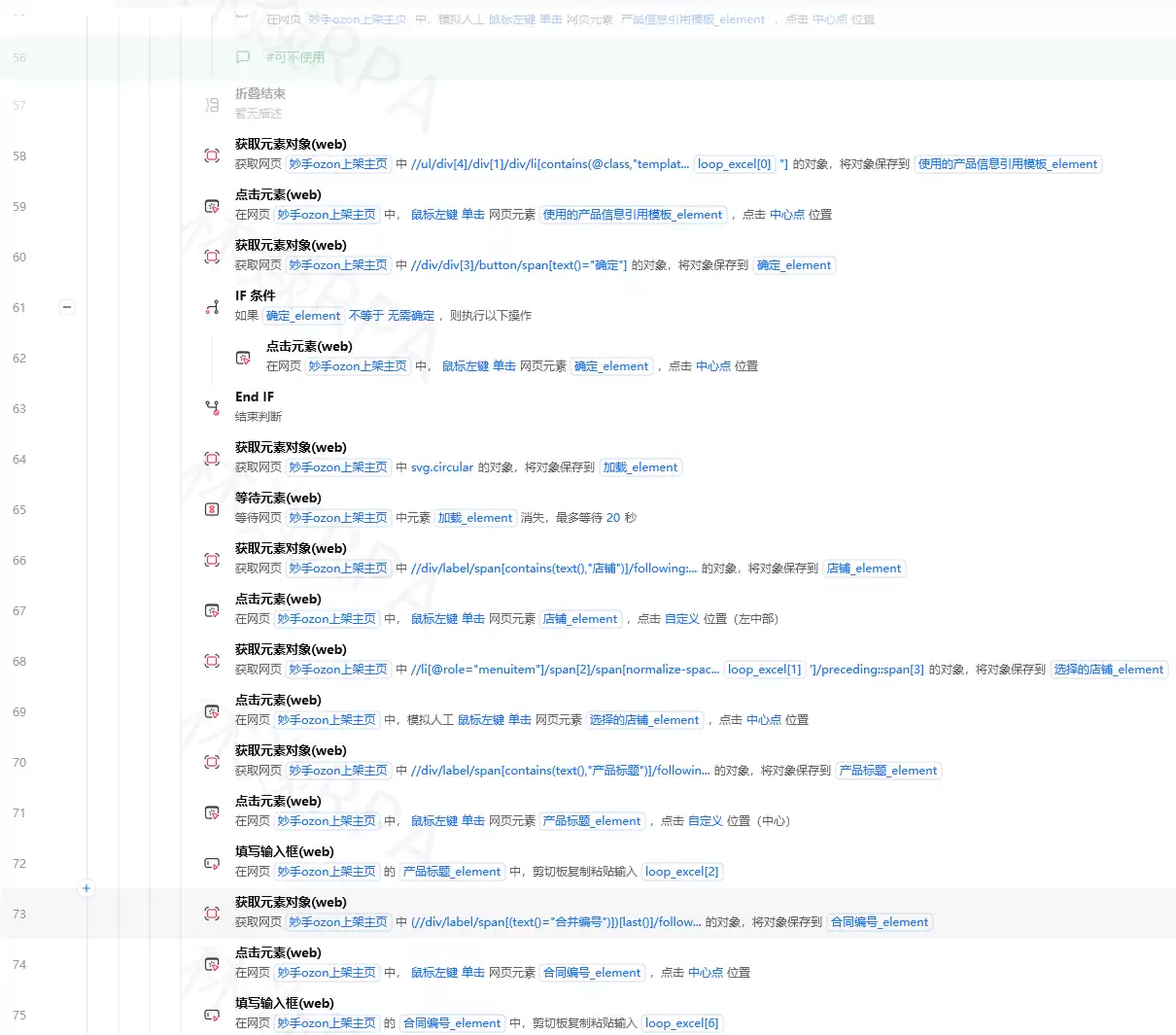Click the click-element icon on line 59
The height and width of the screenshot is (1035, 1176).
(212, 206)
